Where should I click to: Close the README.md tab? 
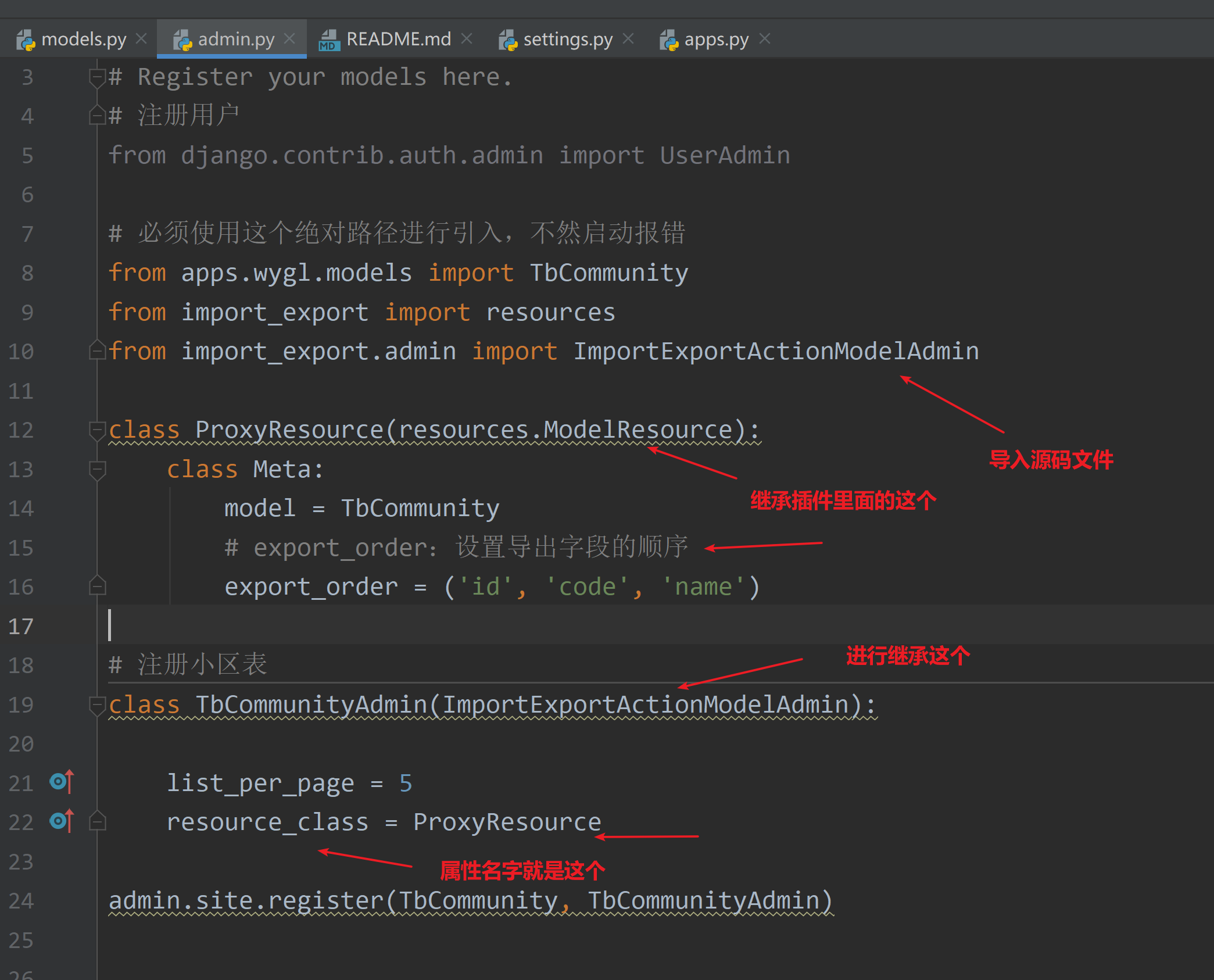[466, 39]
